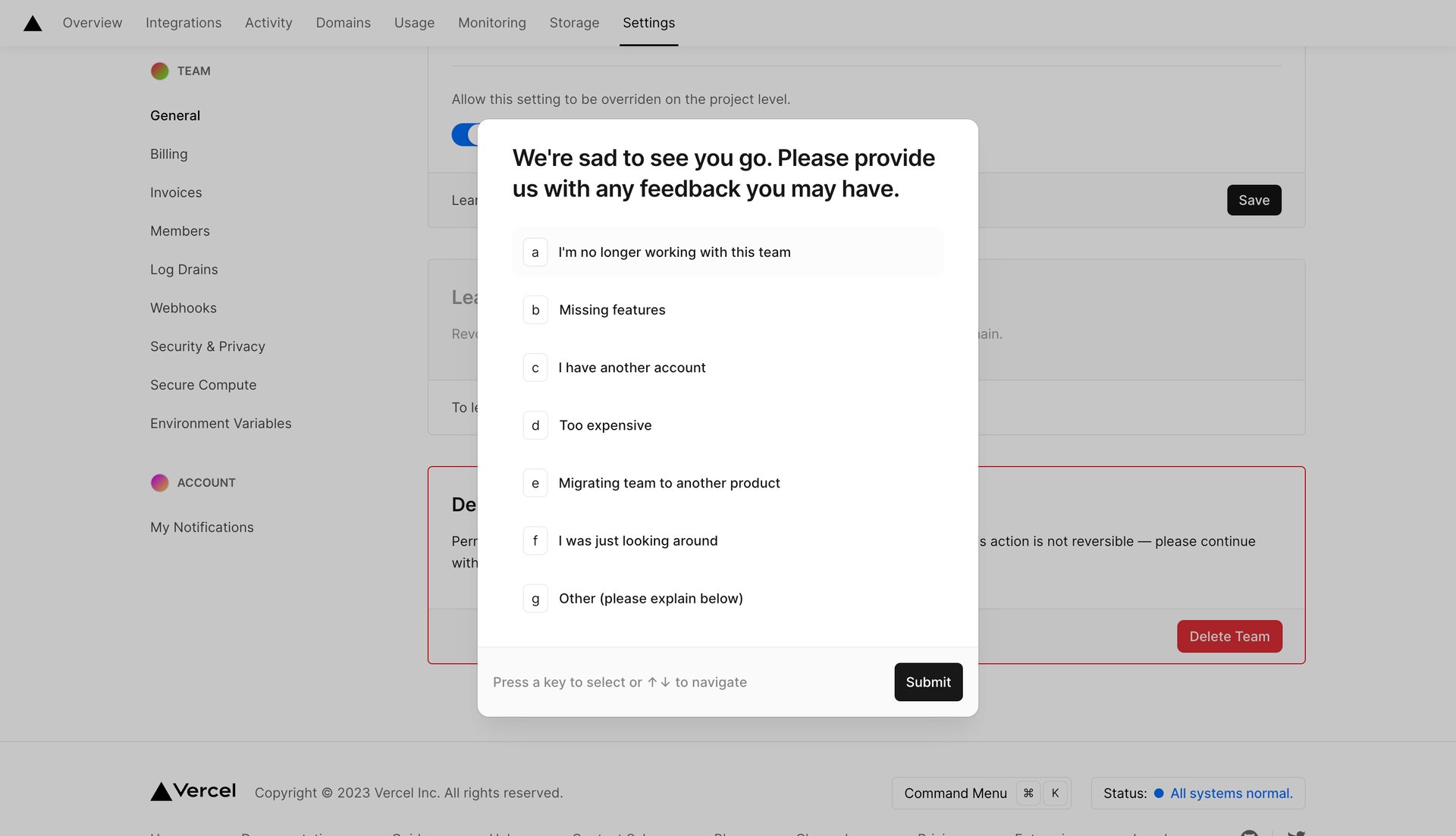Click the Vercel triangle logo in the top bar

32,23
